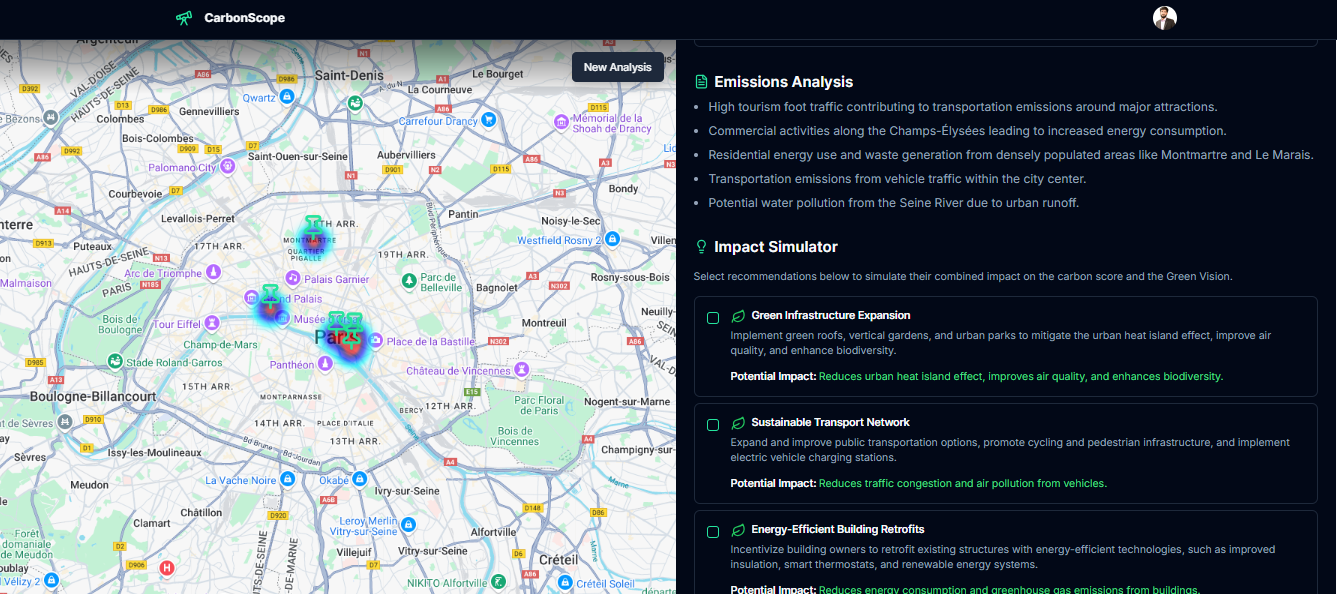Click the Parc de Belleville tree marker
This screenshot has height=594, width=1337.
[x=408, y=281]
